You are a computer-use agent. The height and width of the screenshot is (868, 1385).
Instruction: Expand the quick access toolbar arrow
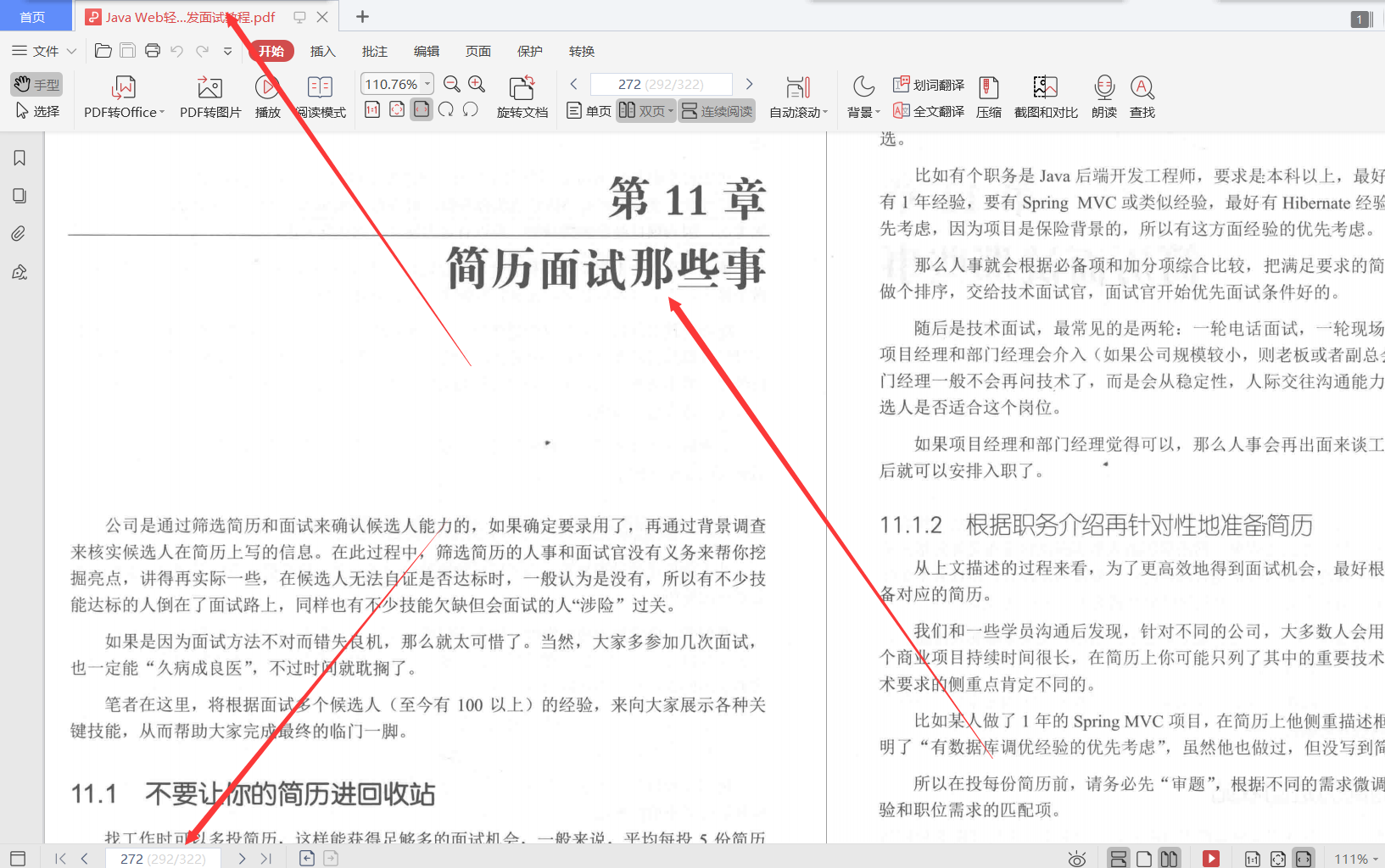(x=227, y=52)
